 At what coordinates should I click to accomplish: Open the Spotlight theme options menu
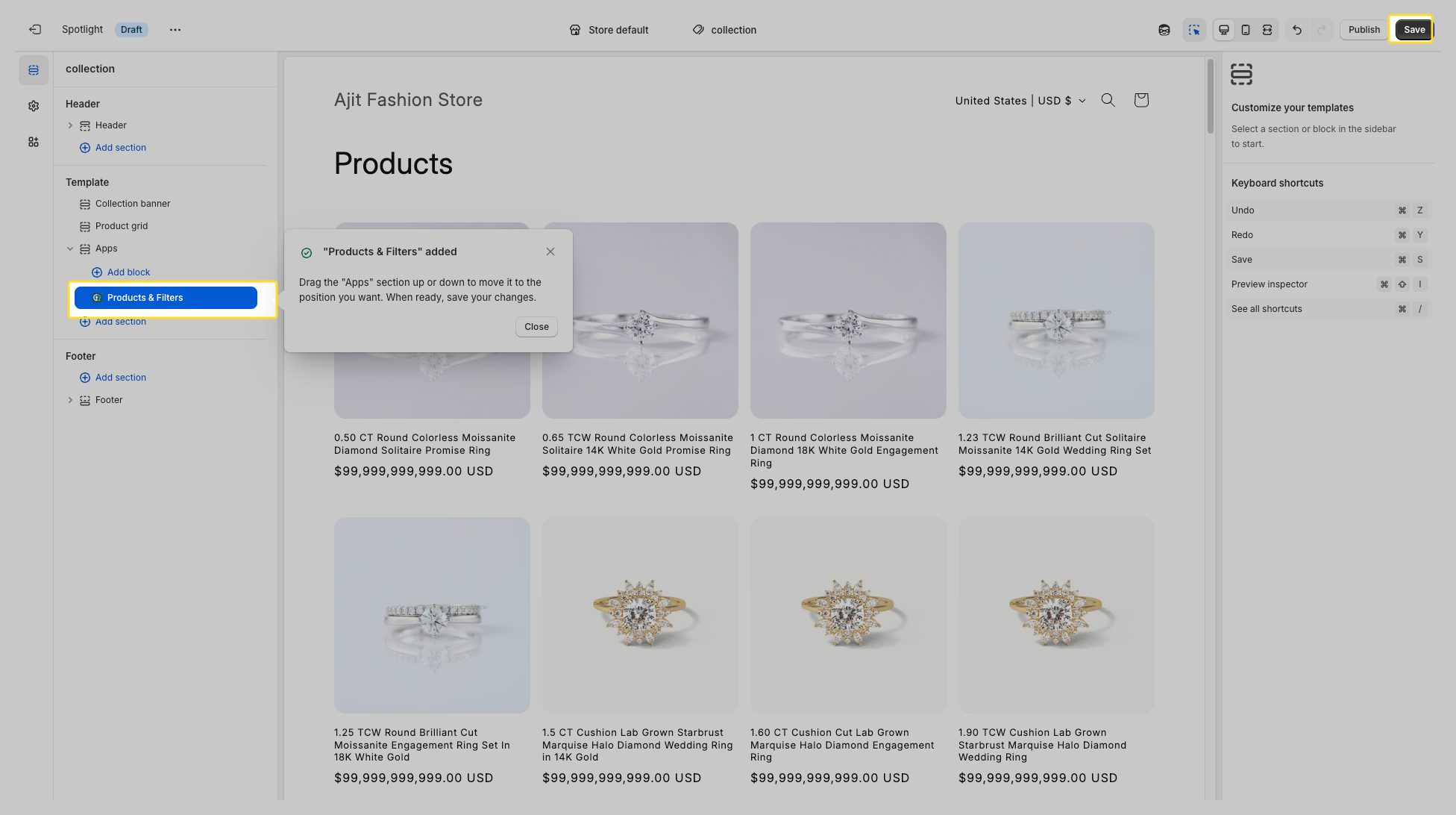pos(175,29)
